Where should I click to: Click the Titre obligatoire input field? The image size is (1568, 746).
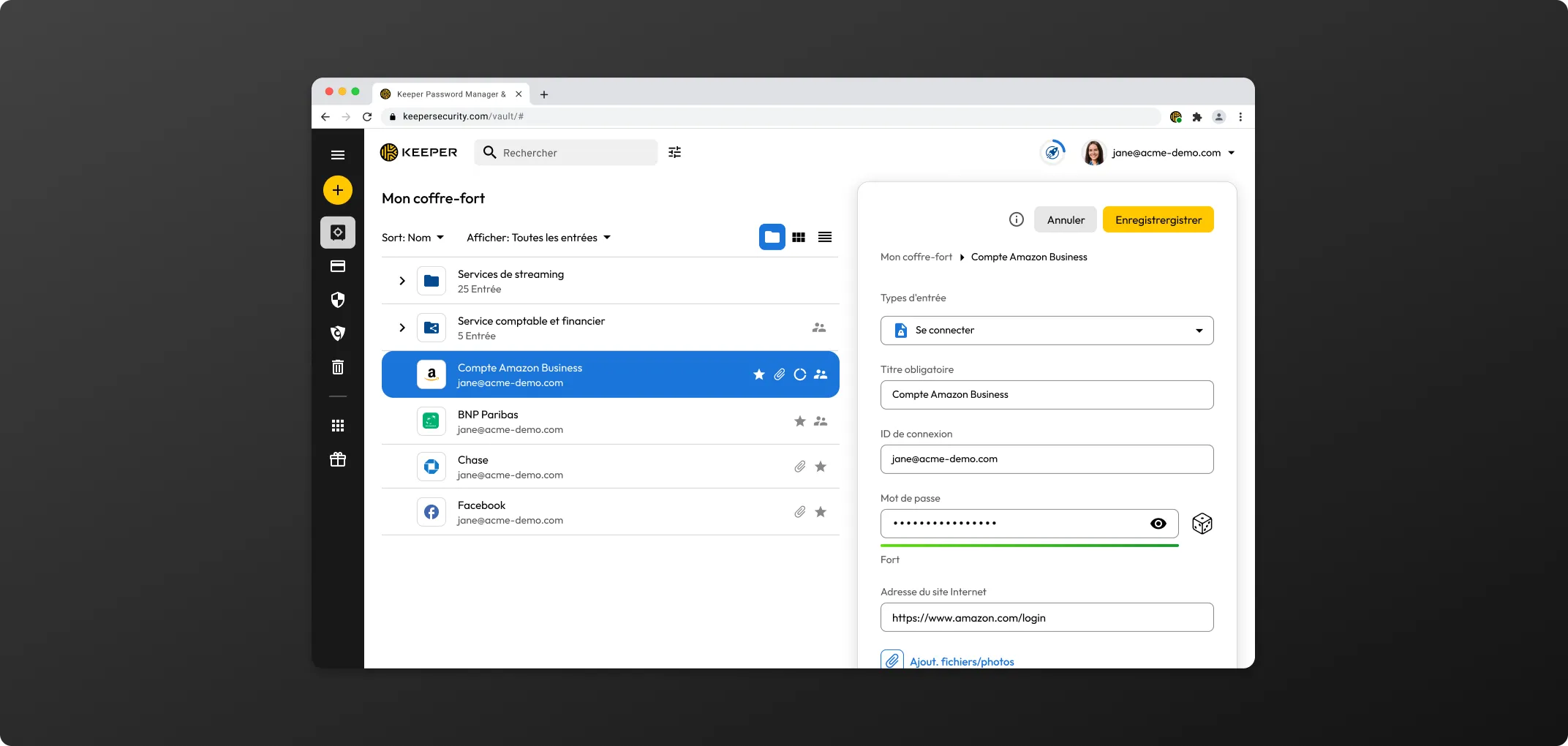1047,395
